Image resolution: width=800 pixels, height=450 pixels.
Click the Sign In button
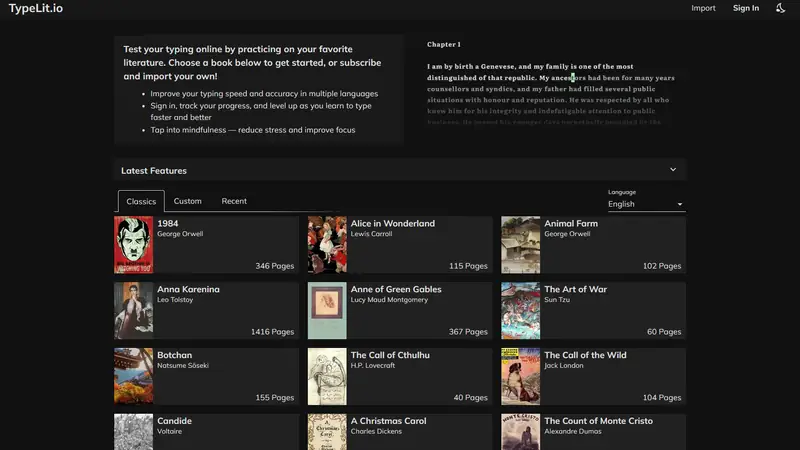click(x=745, y=8)
